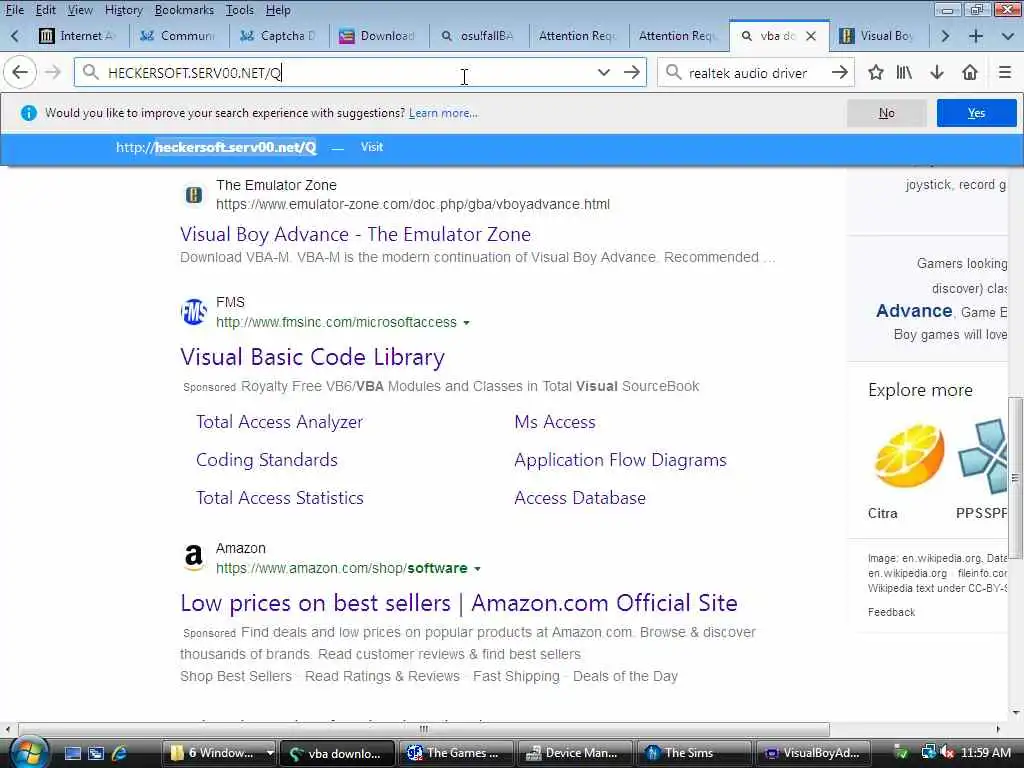Viewport: 1024px width, 768px height.
Task: Open the hamburger application menu
Action: (1005, 72)
